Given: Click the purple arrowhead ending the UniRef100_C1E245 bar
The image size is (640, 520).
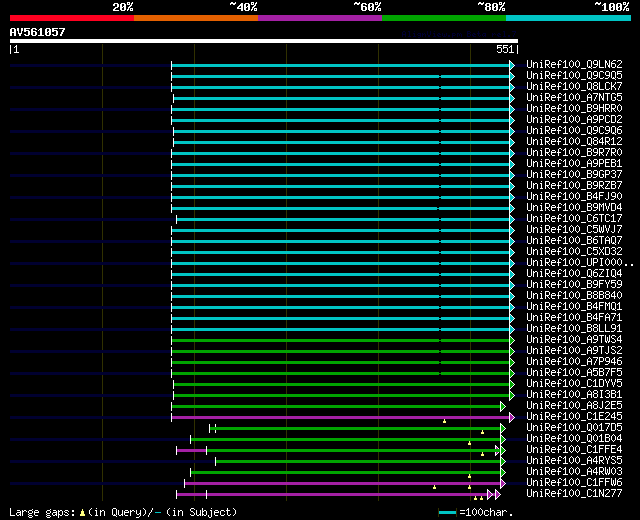Looking at the screenshot, I should point(512,417).
